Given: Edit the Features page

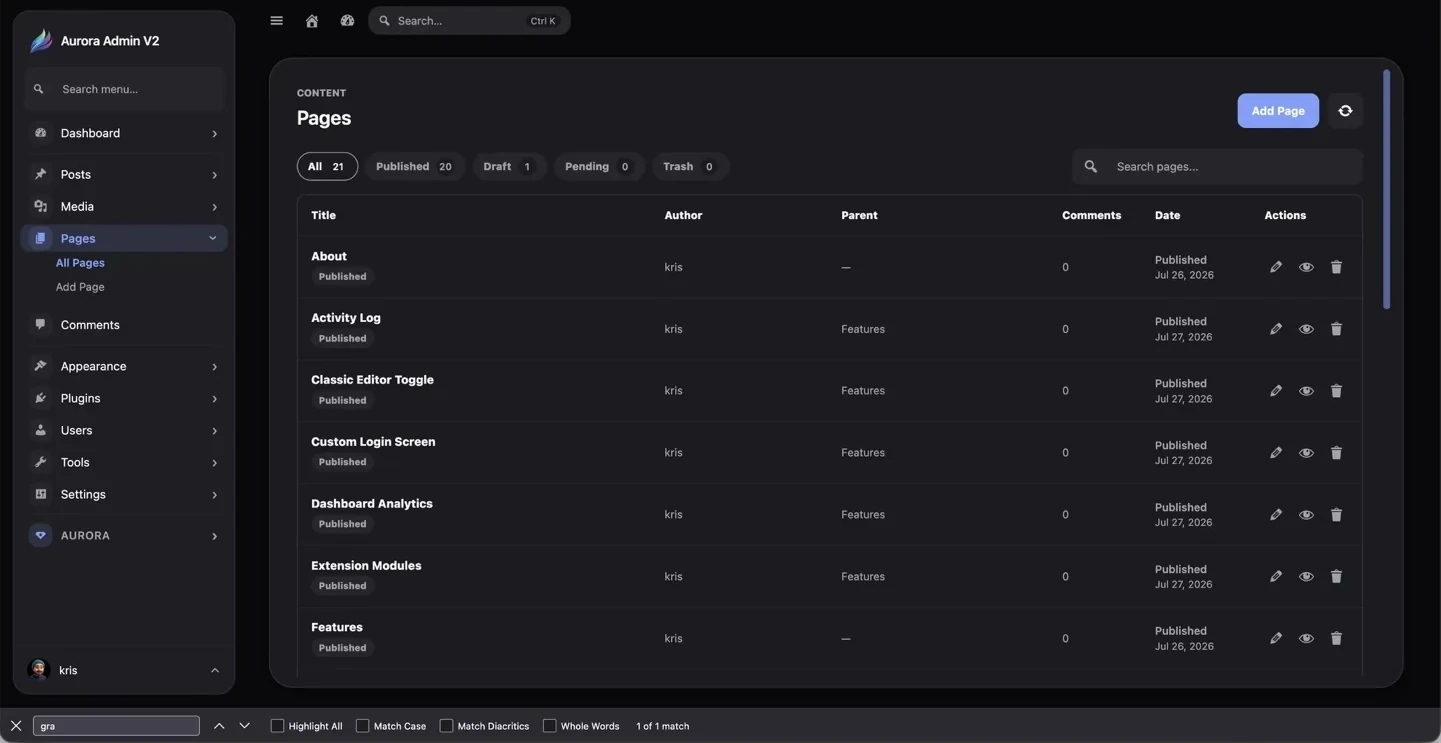Looking at the screenshot, I should [x=1275, y=639].
